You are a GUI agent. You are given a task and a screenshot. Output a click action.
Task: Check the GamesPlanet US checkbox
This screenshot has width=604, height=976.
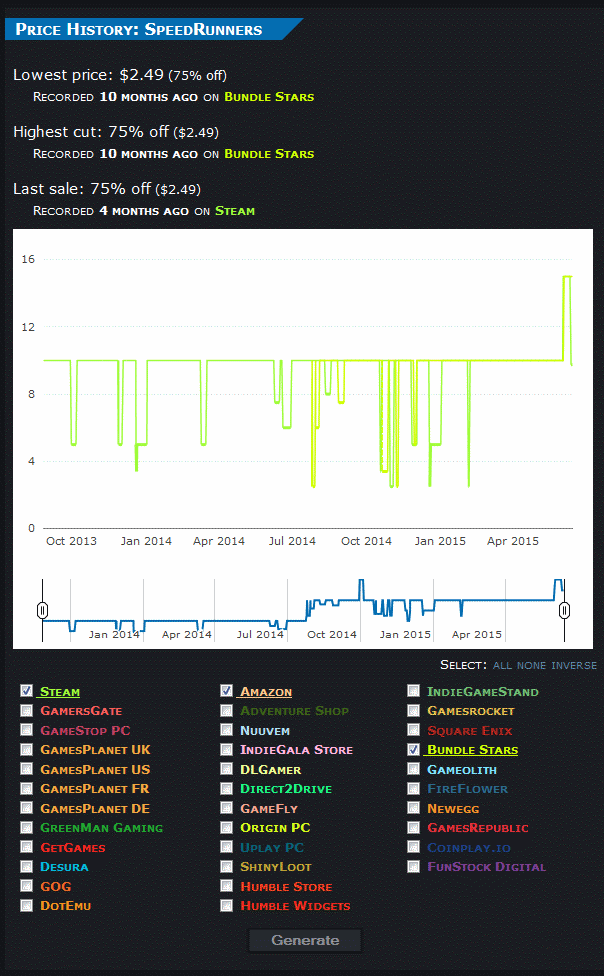tap(26, 769)
